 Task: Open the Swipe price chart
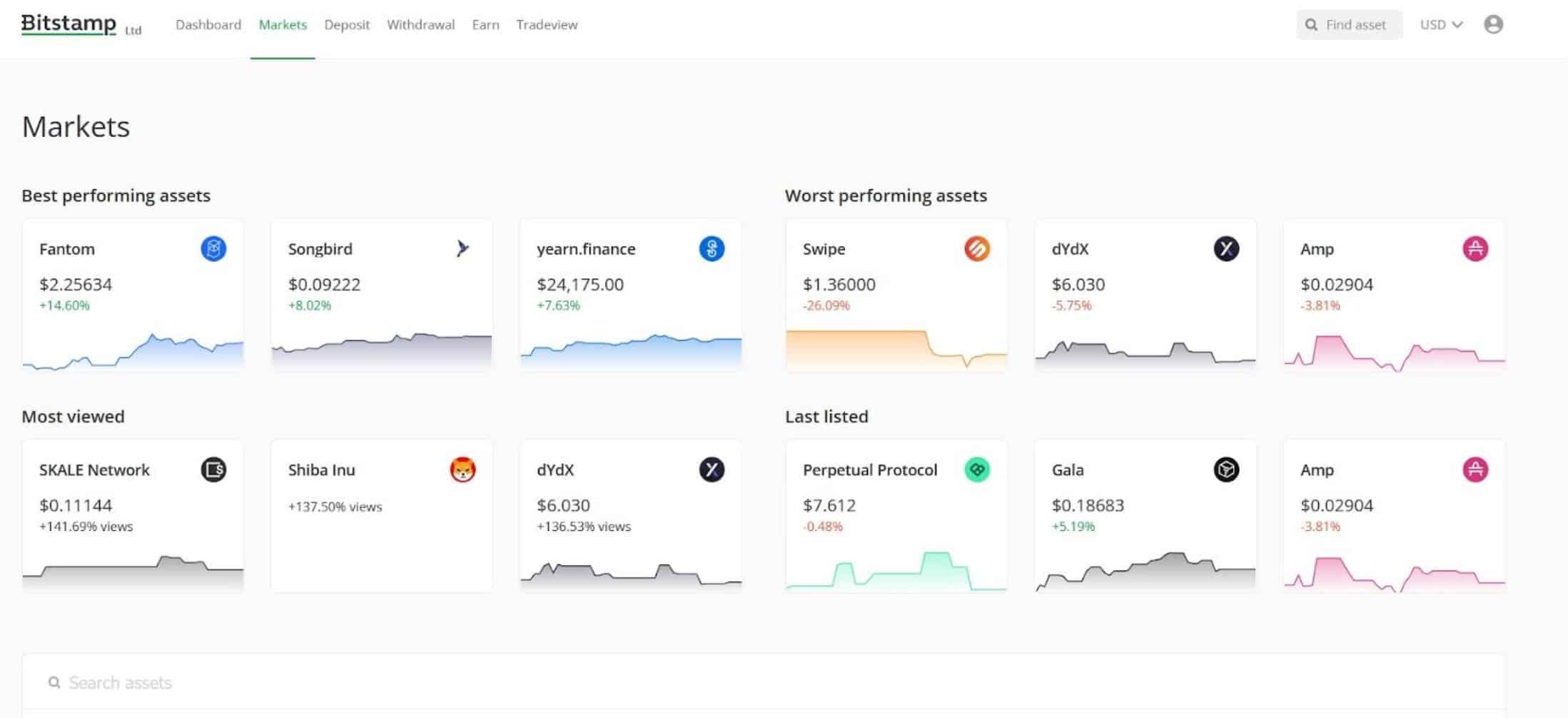point(896,350)
